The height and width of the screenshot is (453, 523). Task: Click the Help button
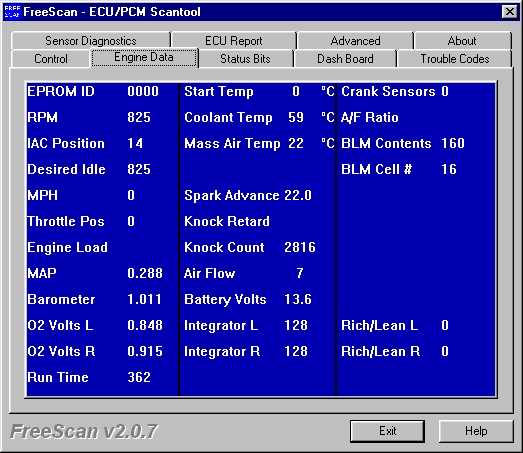(x=476, y=431)
